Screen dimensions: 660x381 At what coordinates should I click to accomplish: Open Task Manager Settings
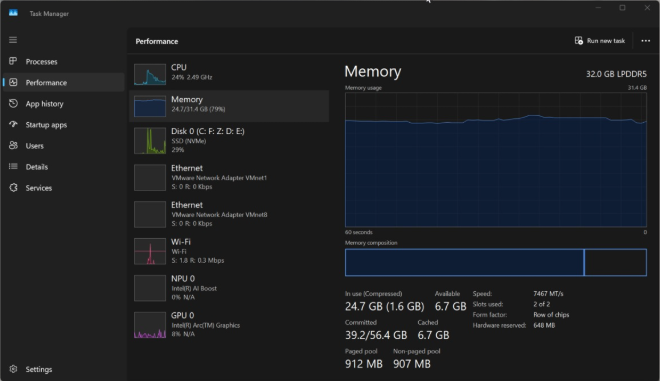(x=64, y=369)
